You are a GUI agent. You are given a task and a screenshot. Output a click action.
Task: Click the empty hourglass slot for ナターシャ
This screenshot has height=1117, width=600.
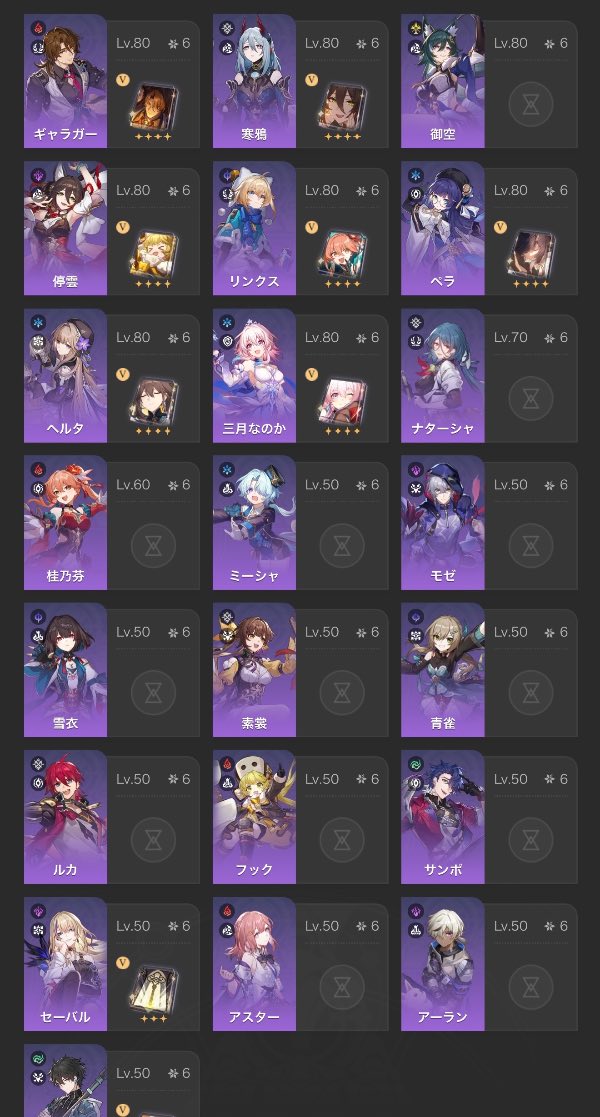pyautogui.click(x=531, y=398)
